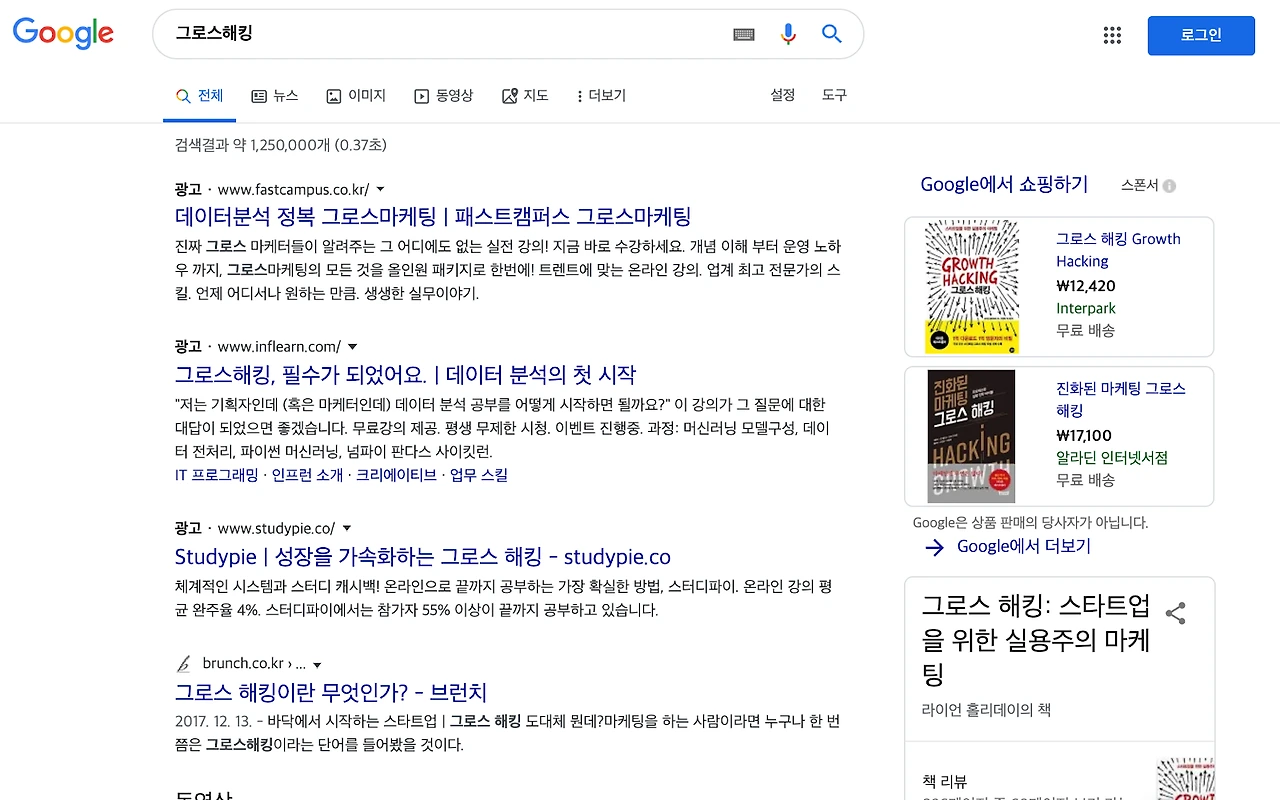Click the Interpark seller name
This screenshot has height=800, width=1280.
[1086, 309]
